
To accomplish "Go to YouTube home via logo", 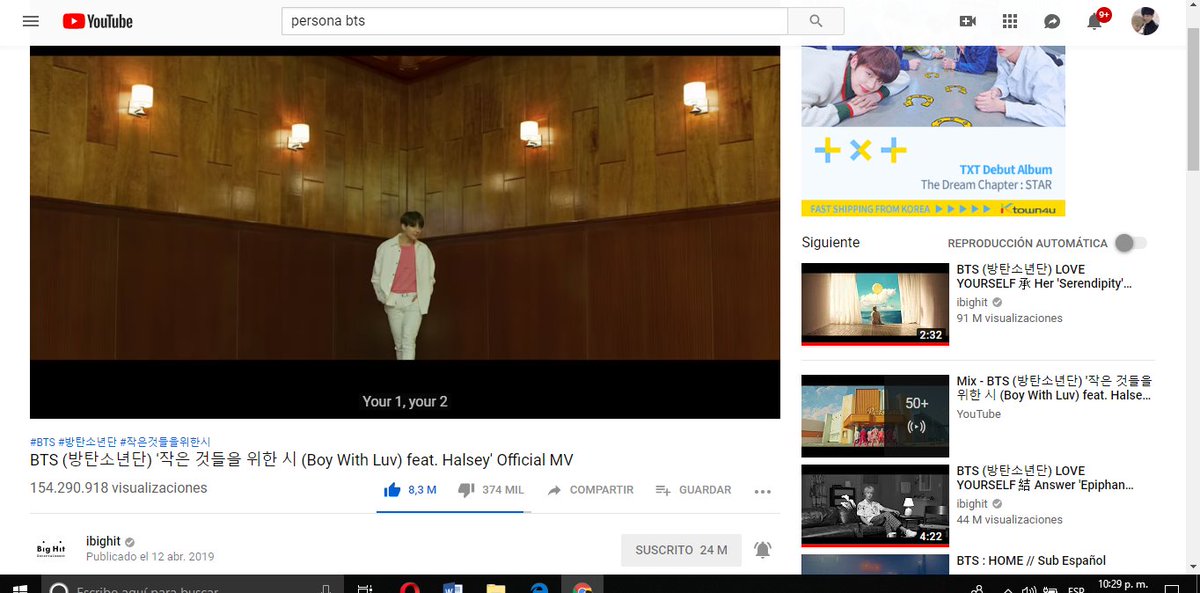I will pyautogui.click(x=97, y=21).
